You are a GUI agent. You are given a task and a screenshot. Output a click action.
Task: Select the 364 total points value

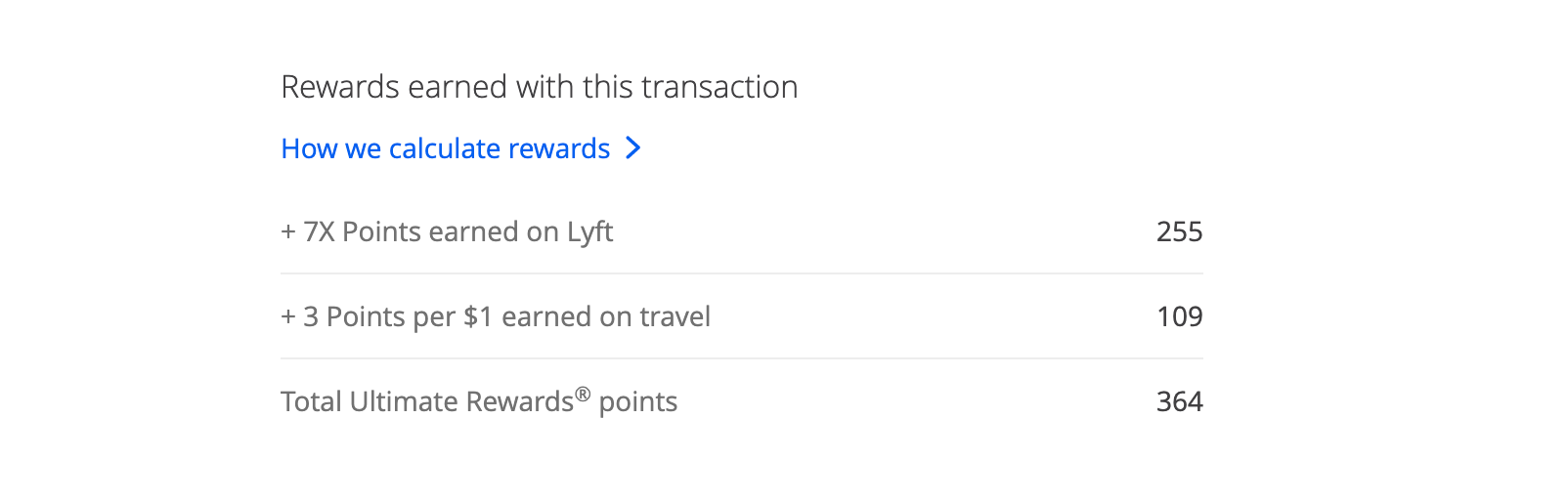click(x=1180, y=401)
